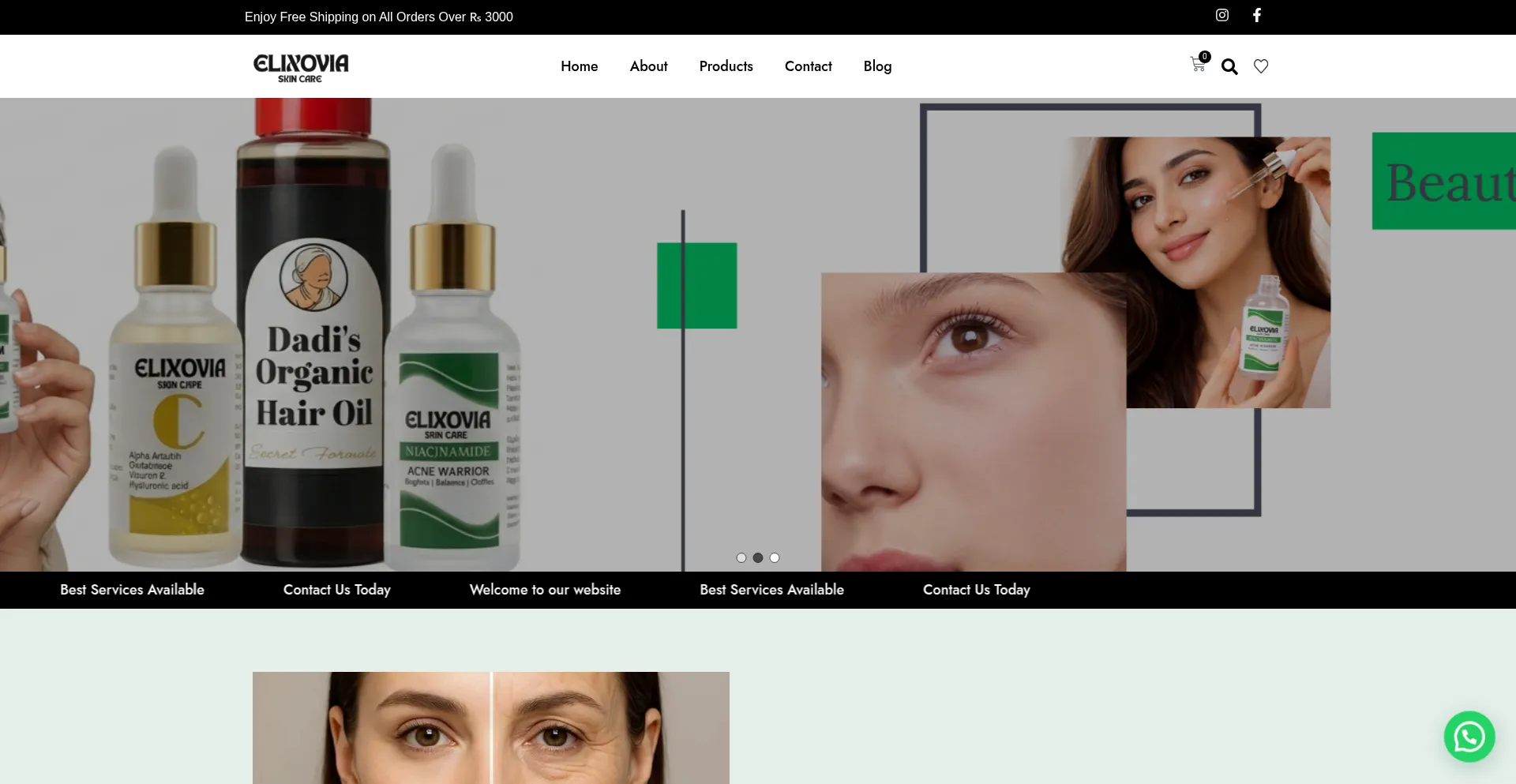
Task: Click the Elixovia Skin Care logo
Action: pyautogui.click(x=301, y=67)
